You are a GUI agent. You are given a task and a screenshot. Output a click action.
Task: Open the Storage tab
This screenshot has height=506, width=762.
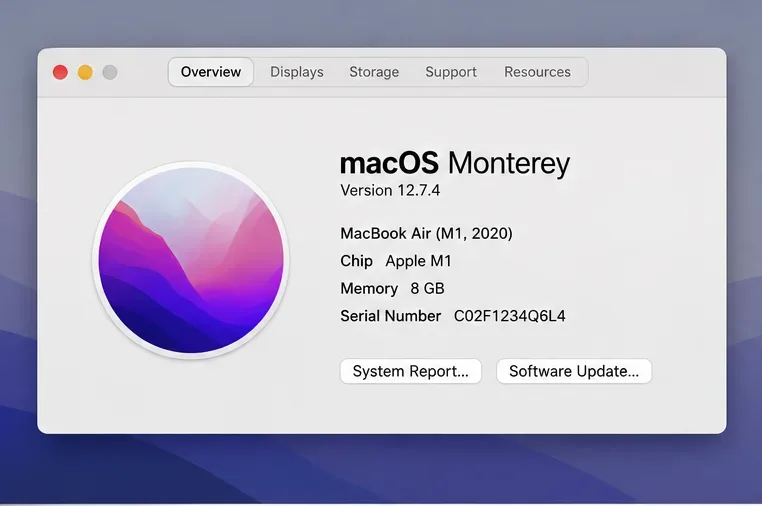coord(374,72)
